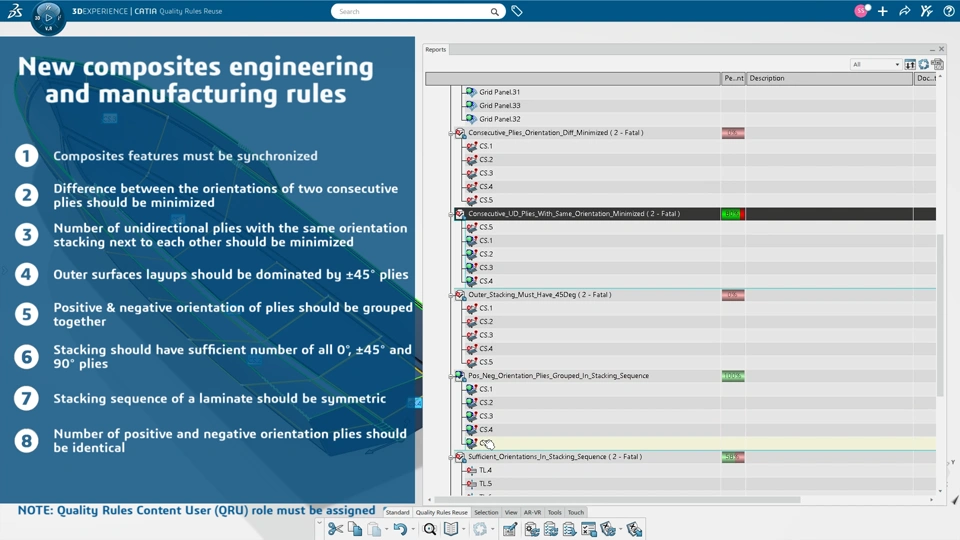
Task: Collapse Sufficient_Orientations_In_Stacking_Sequence node
Action: click(451, 457)
